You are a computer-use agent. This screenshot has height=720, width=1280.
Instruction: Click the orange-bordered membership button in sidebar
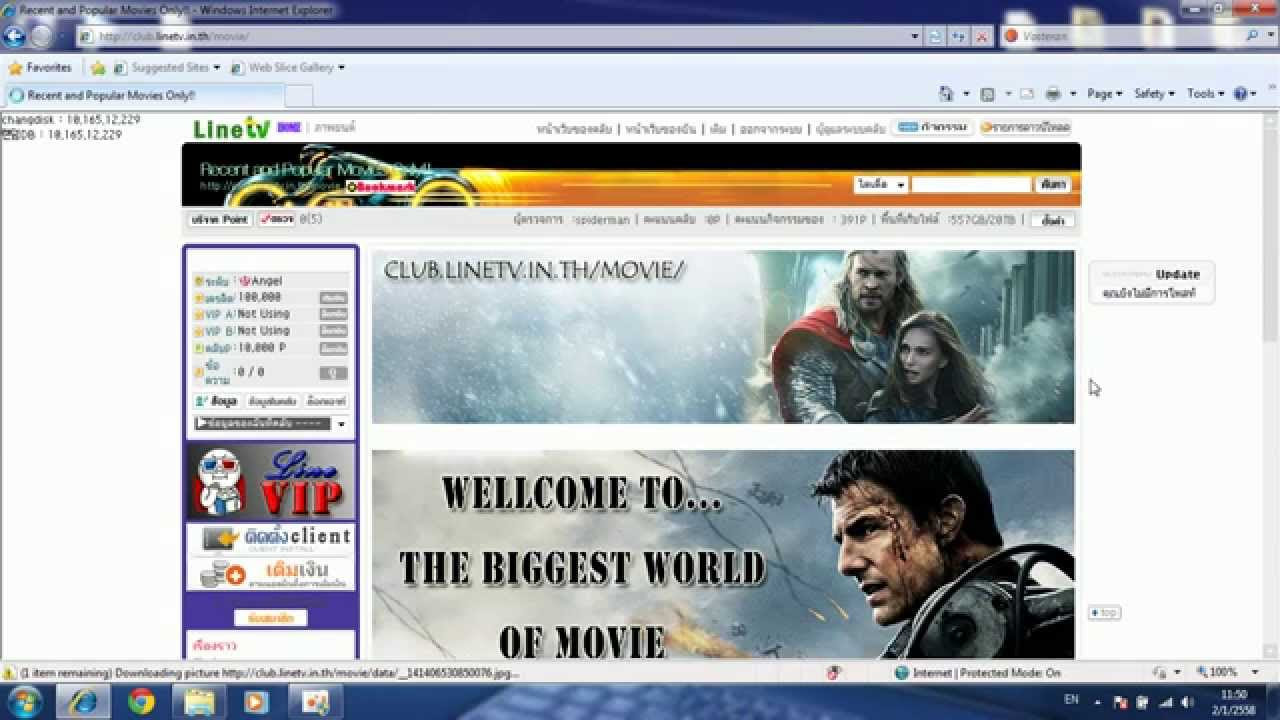tap(270, 618)
